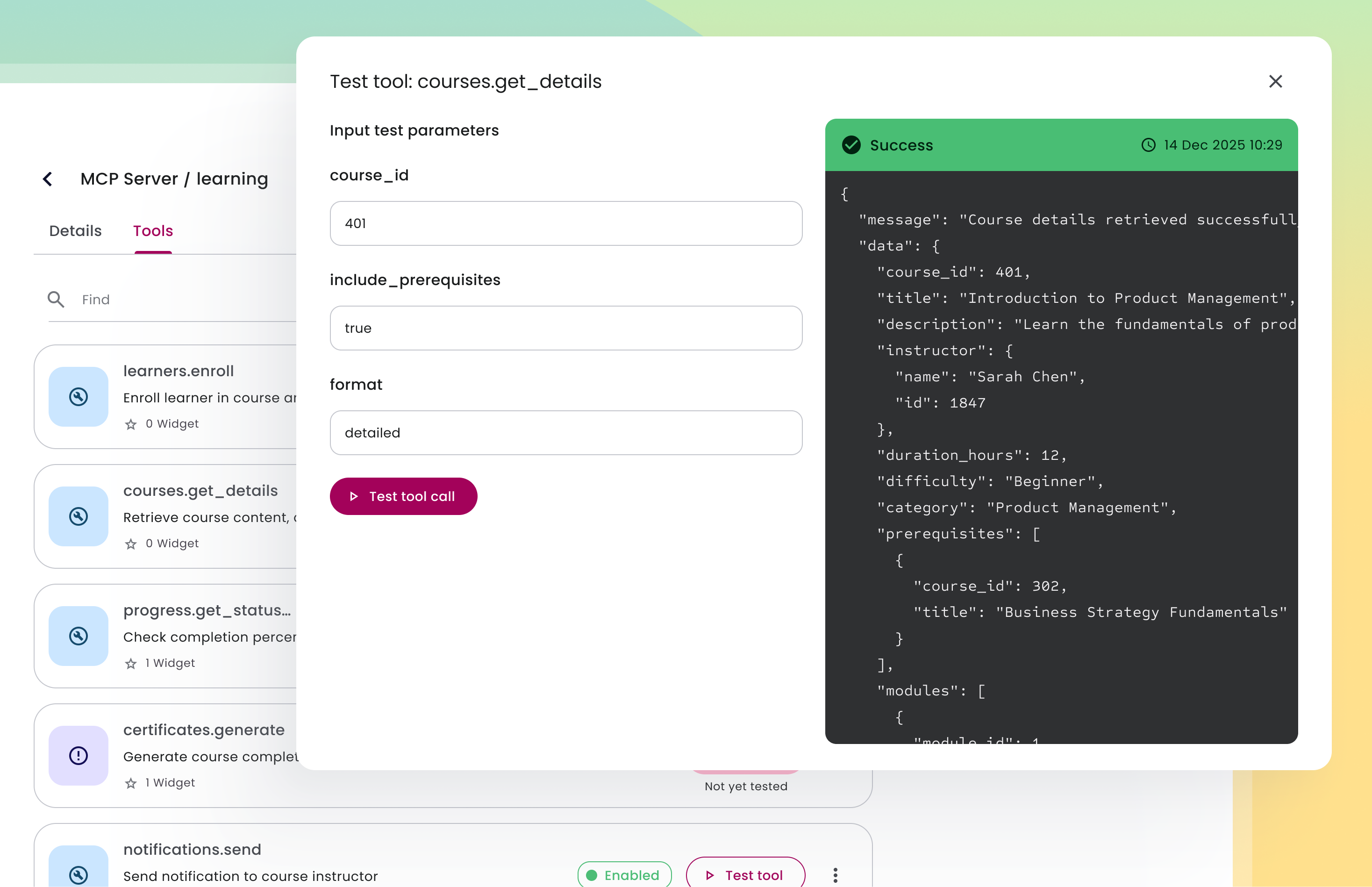
Task: Click the certificates.generate warning icon
Action: coord(79,755)
